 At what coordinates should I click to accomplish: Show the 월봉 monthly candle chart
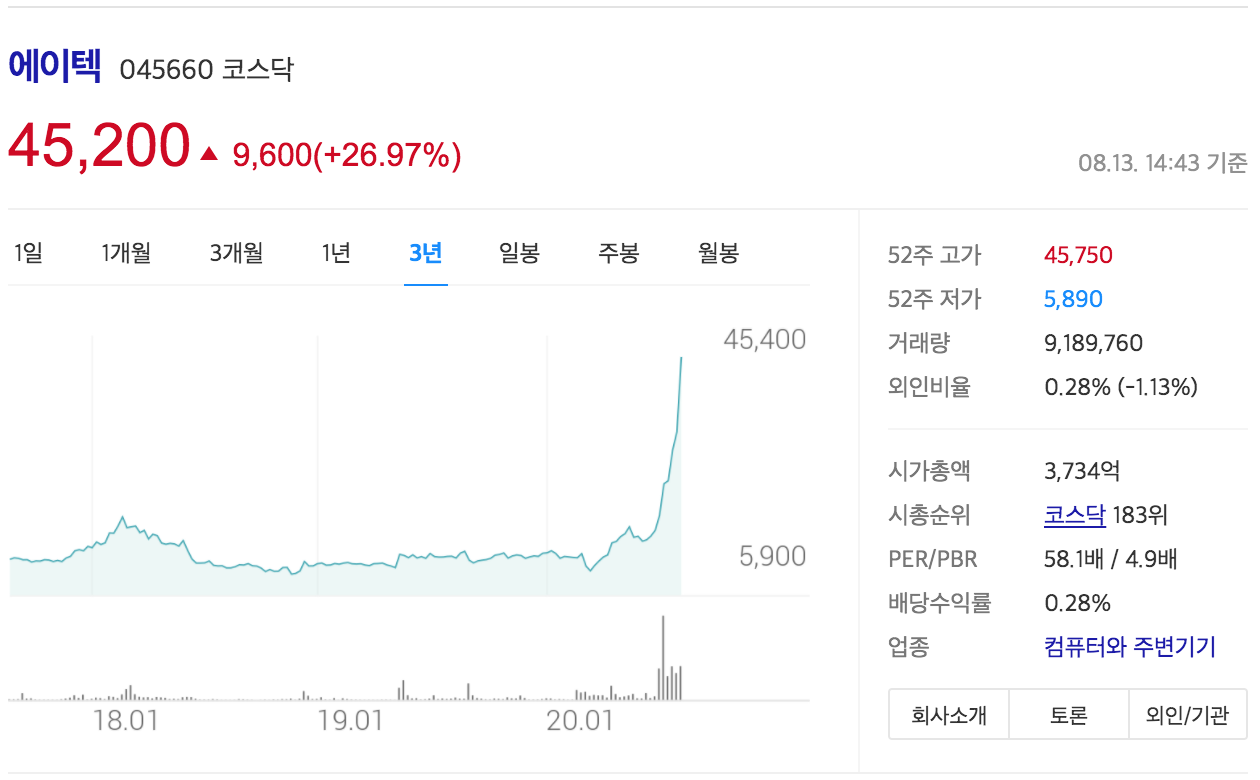point(718,253)
